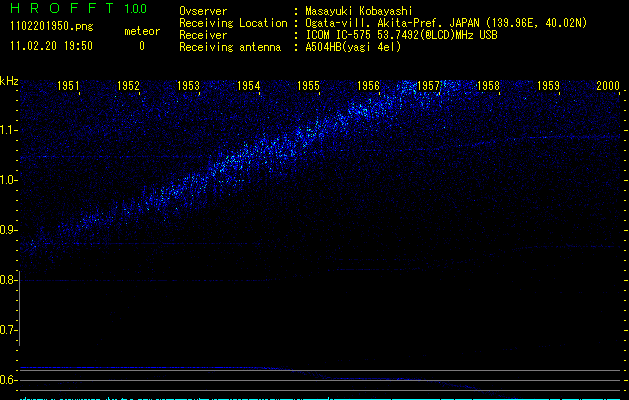Viewport: 629px width, 400px height.
Task: Select the filename 1102201950.png
Action: [x=52, y=27]
